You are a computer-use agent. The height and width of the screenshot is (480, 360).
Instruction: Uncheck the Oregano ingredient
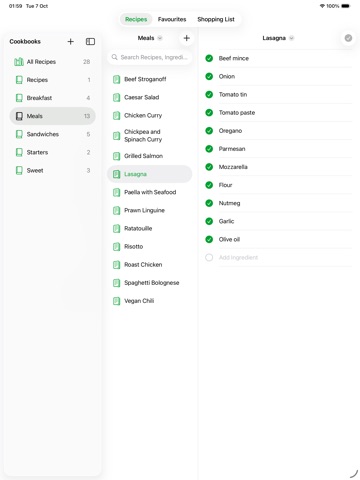(x=209, y=131)
